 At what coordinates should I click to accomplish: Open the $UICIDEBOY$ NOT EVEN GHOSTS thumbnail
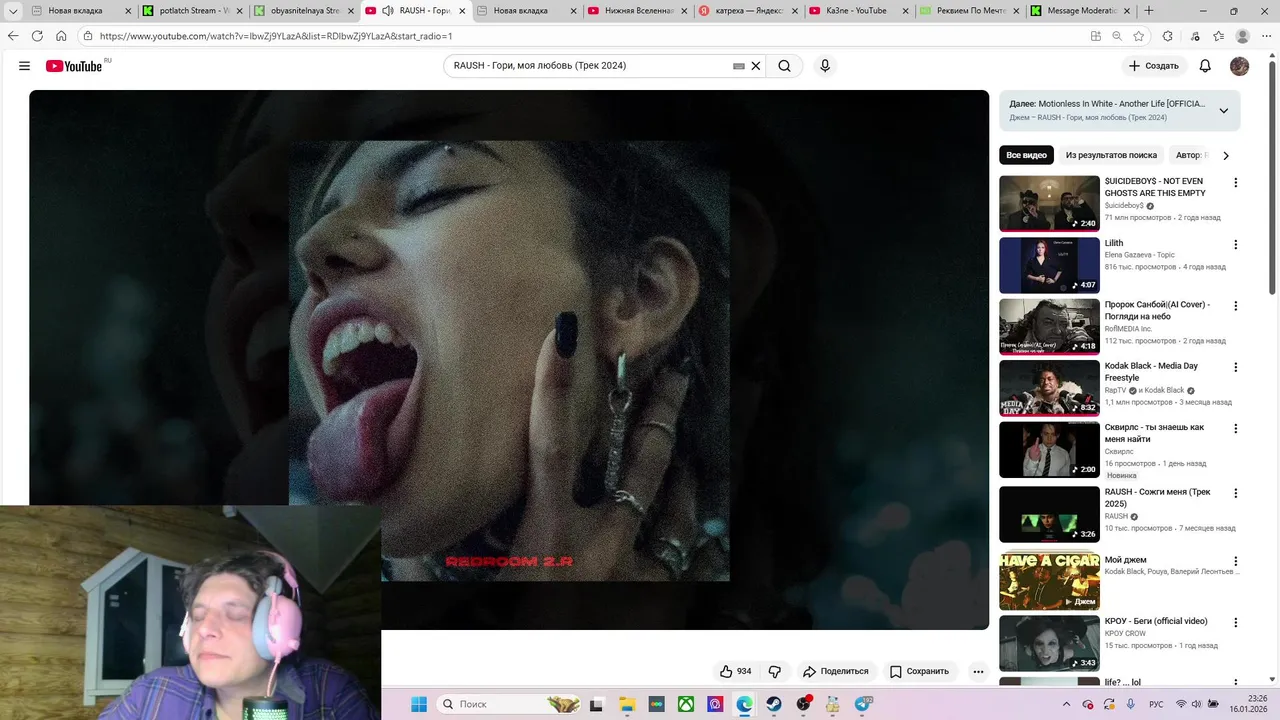click(1049, 203)
